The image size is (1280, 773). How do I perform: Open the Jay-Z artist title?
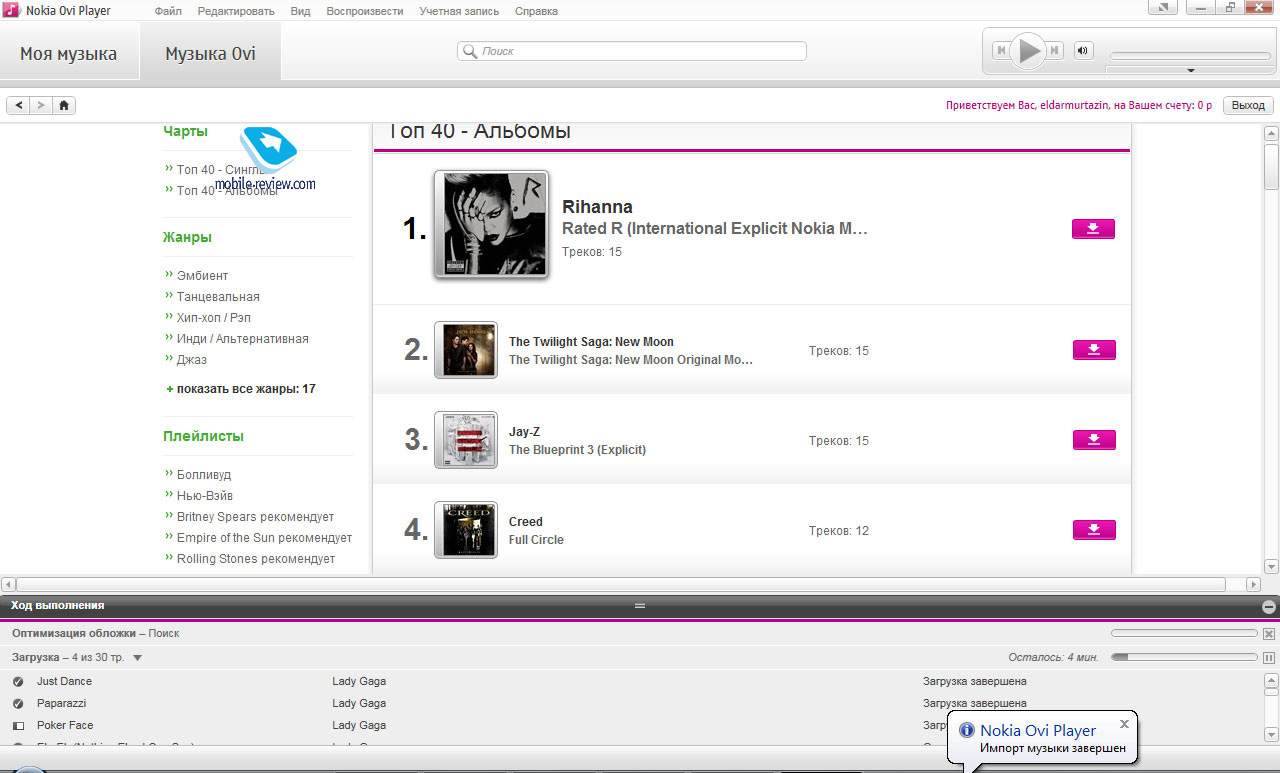(525, 432)
